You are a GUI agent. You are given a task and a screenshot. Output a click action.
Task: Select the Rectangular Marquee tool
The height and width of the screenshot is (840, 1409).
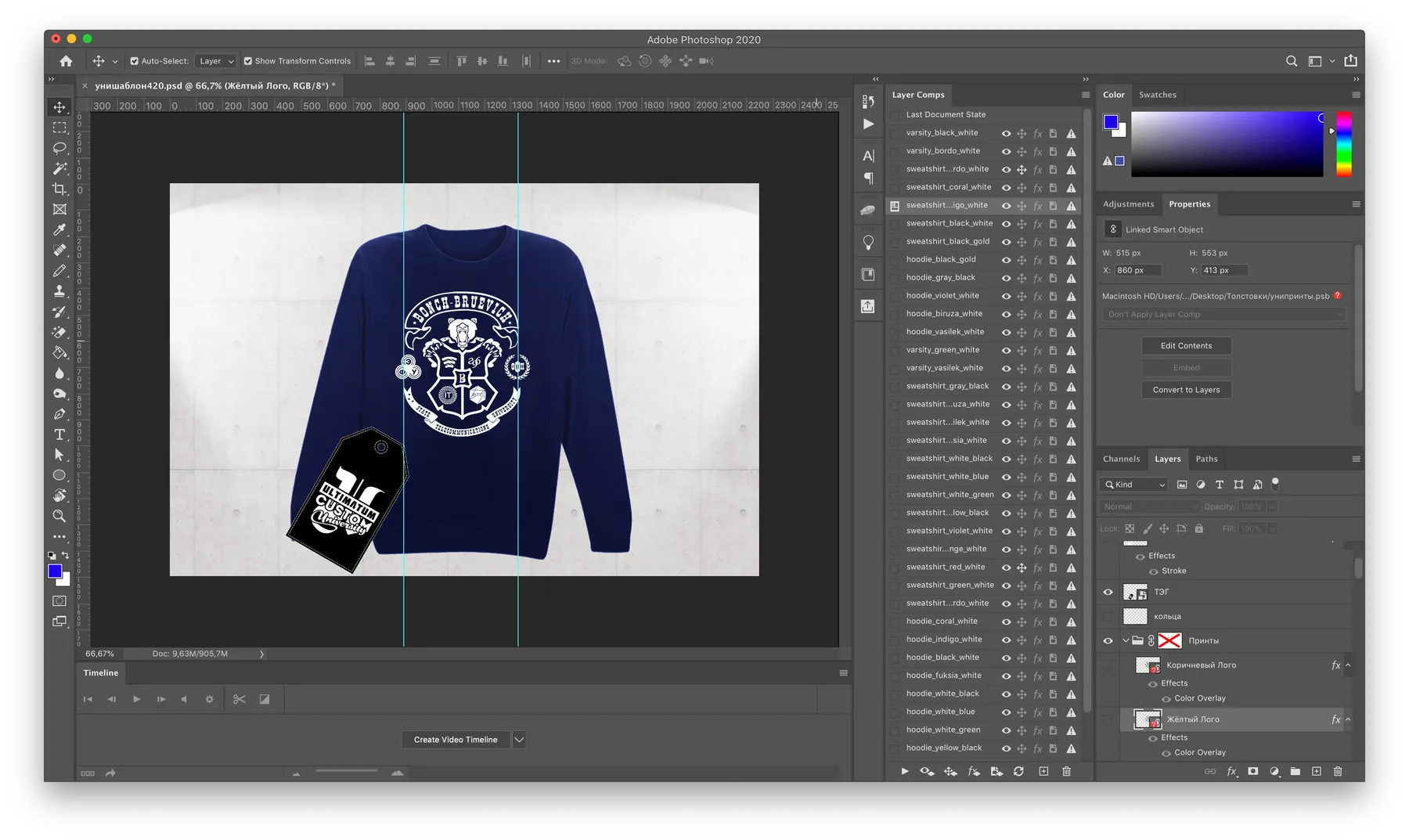click(x=59, y=128)
